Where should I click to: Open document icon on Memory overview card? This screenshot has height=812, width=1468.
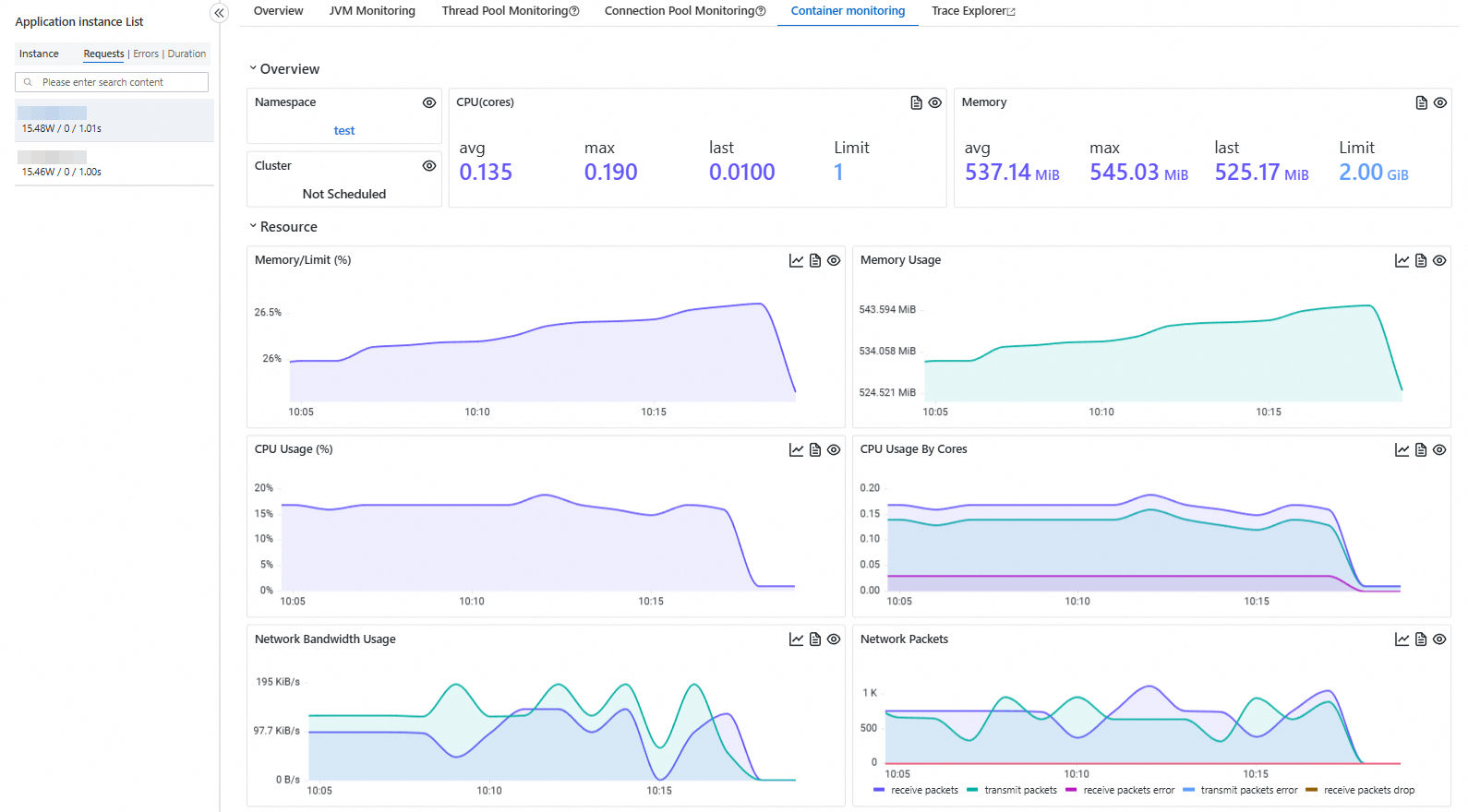coord(1421,103)
